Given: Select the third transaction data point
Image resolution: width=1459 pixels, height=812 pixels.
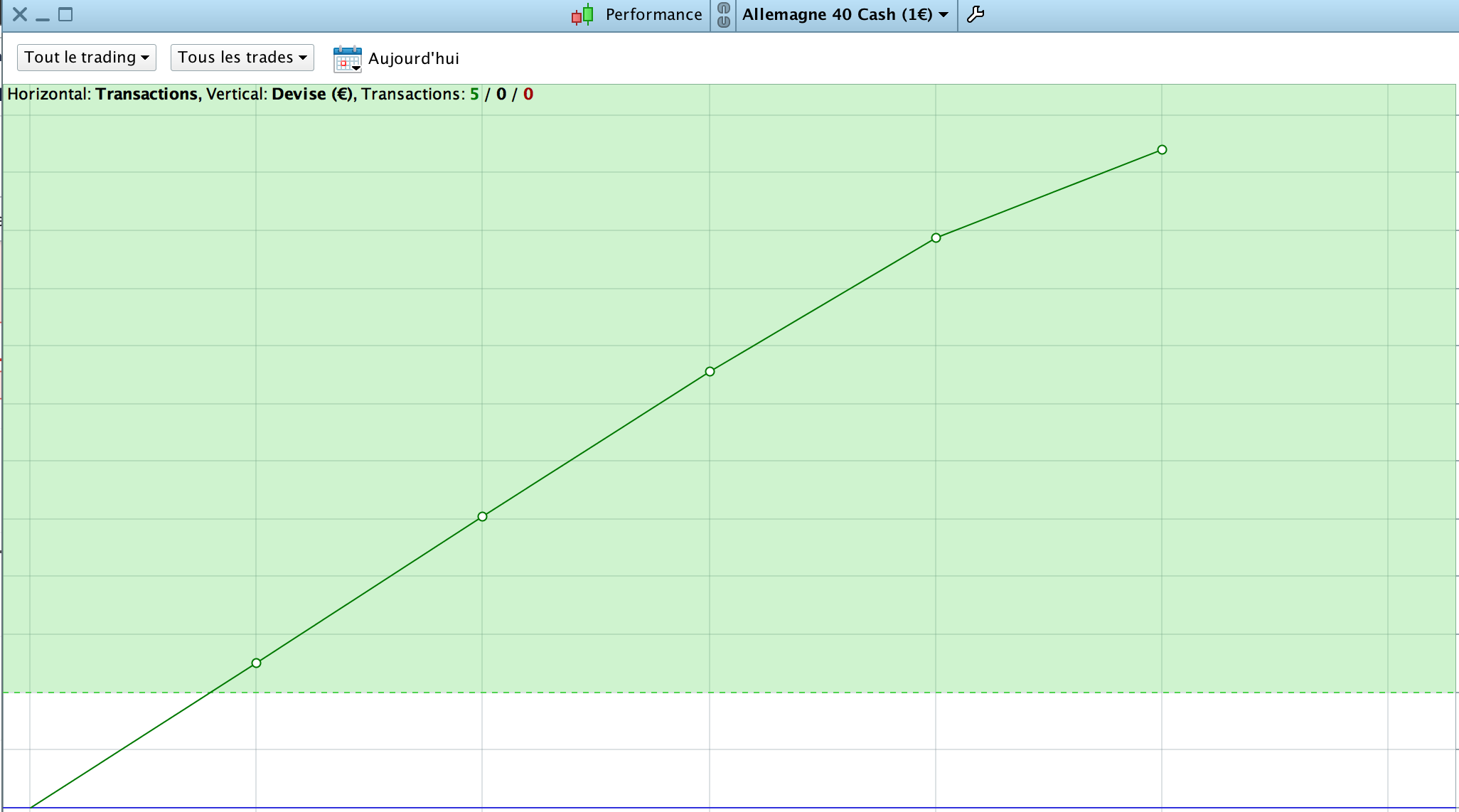Looking at the screenshot, I should point(710,371).
